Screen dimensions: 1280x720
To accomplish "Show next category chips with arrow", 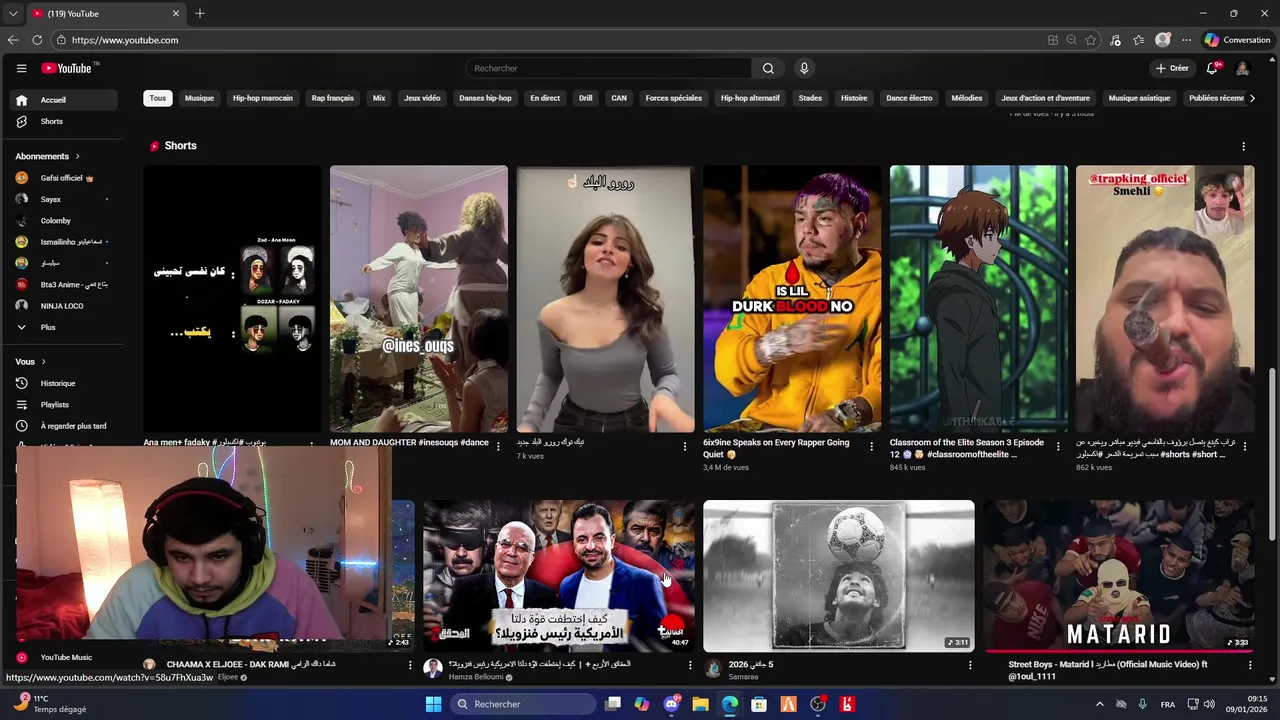I will coord(1252,98).
